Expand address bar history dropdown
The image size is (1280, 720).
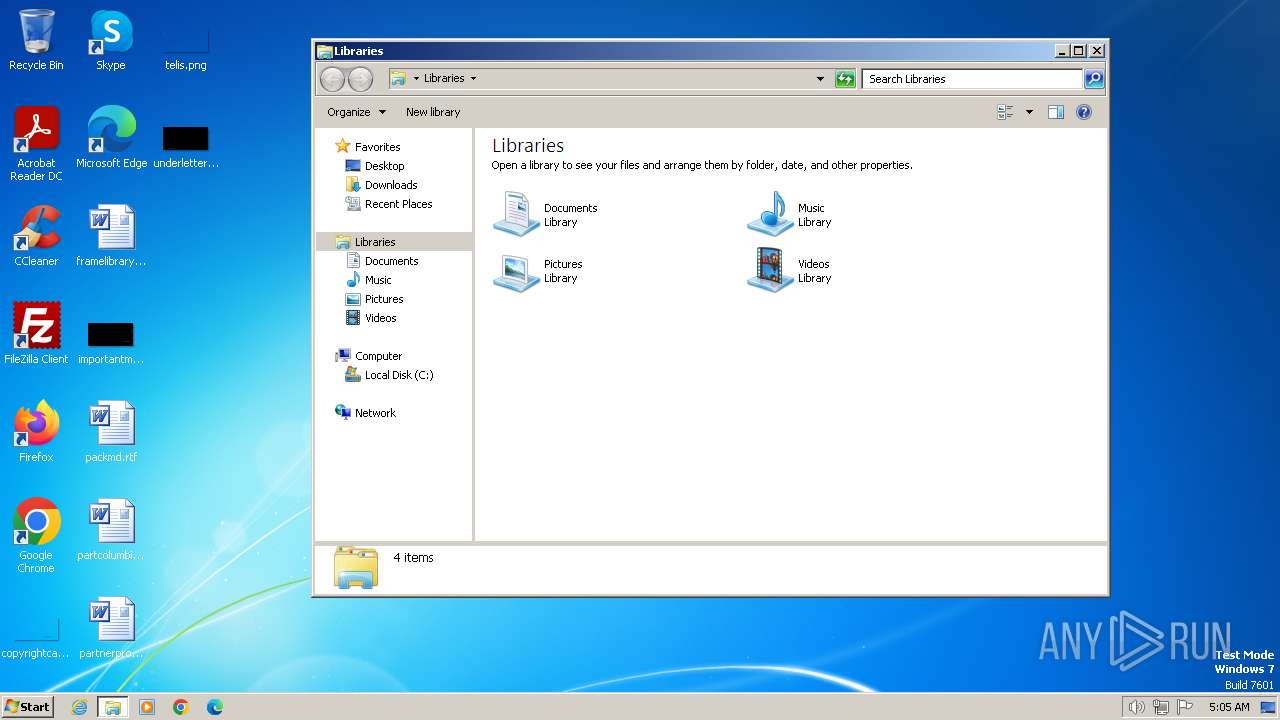[821, 79]
